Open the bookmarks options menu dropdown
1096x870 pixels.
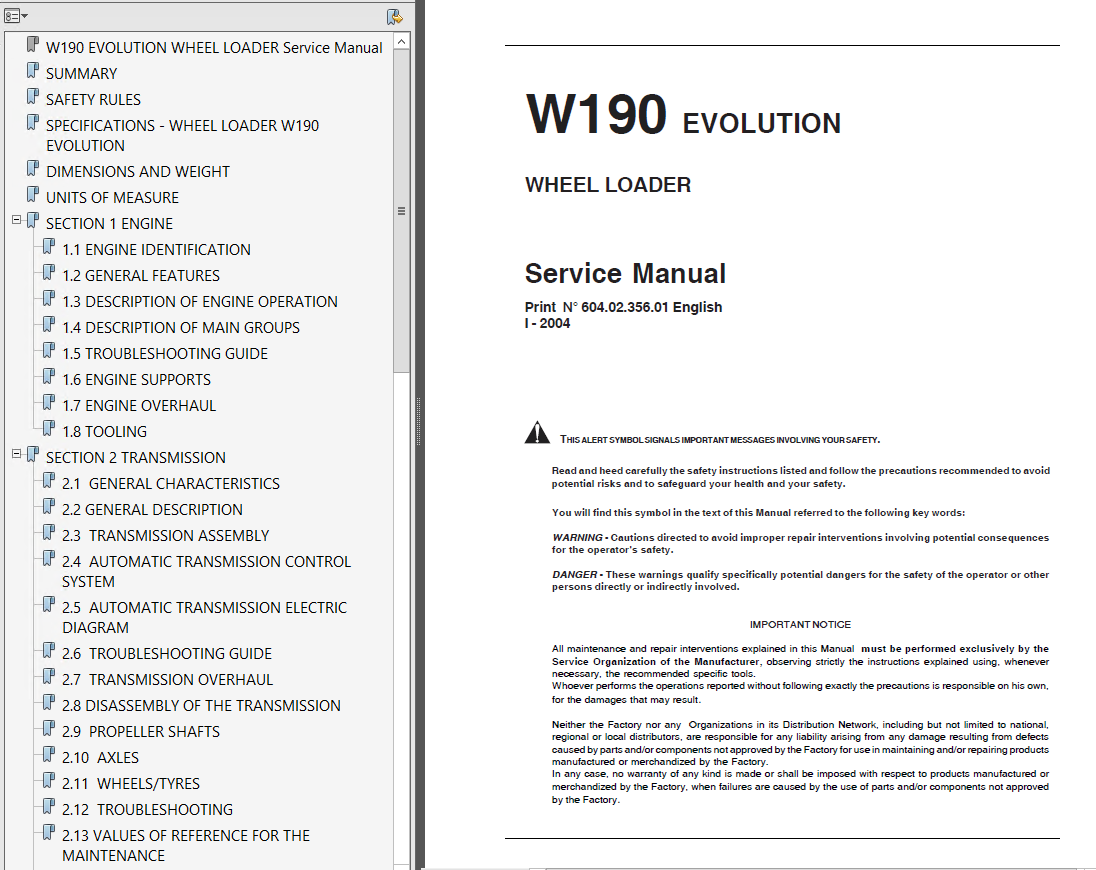15,16
